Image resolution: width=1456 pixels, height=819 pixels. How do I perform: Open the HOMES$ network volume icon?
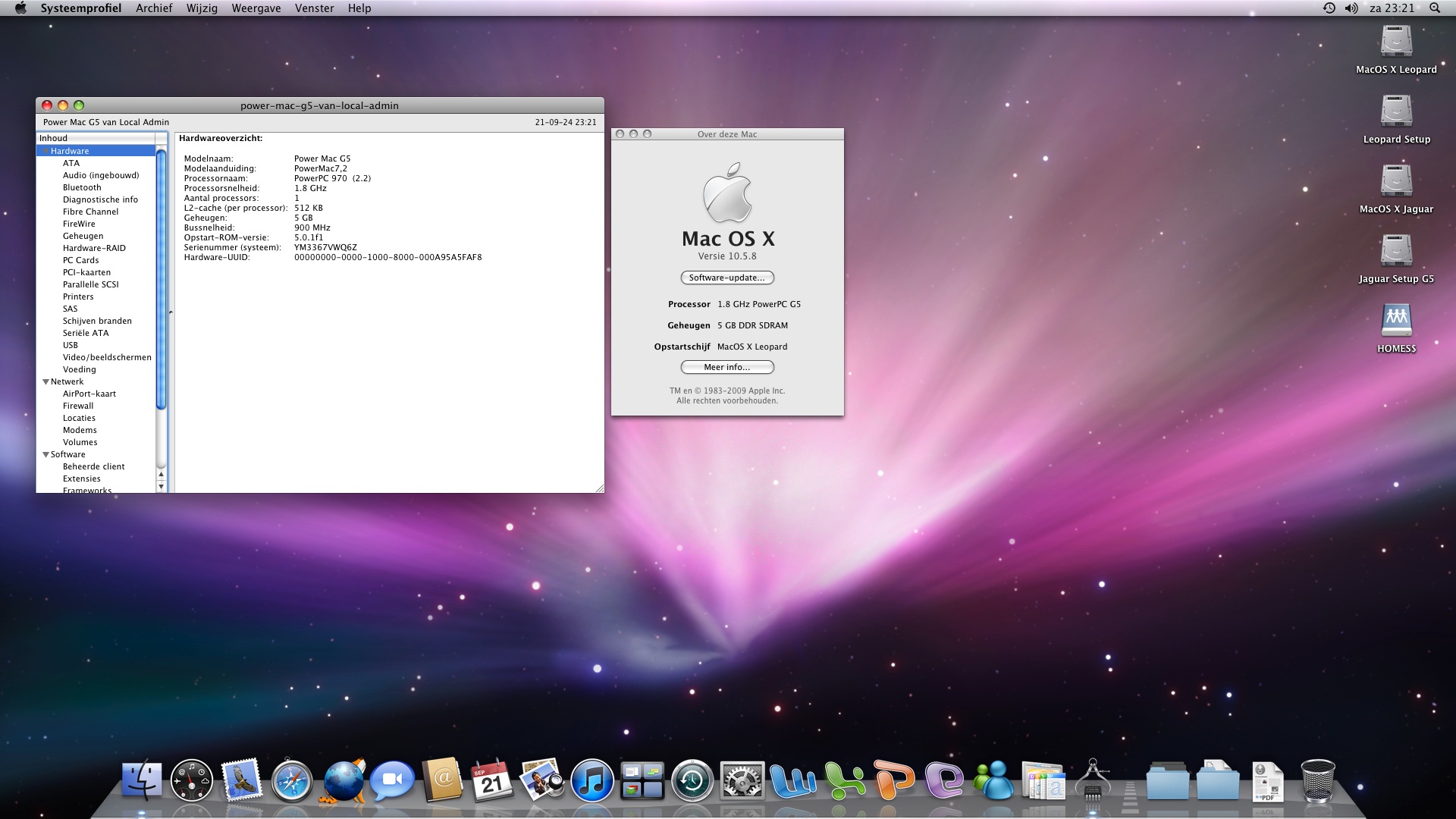click(x=1396, y=321)
